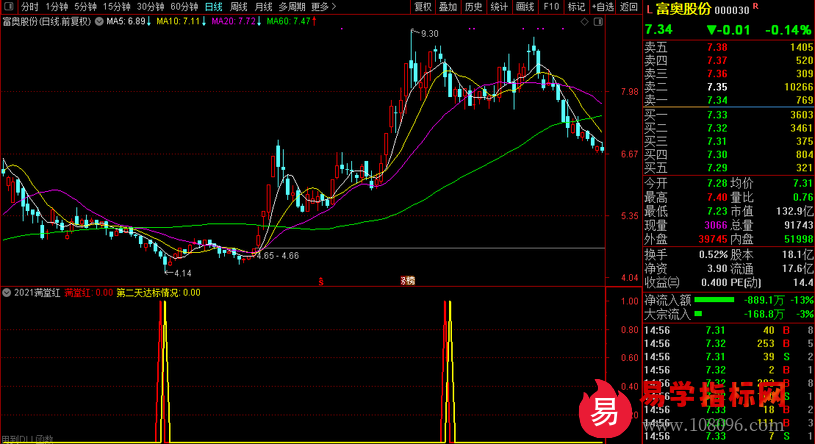Viewport: 815px width, 444px height.
Task: Click the first 14:56 7.31 trade row
Action: coord(729,330)
